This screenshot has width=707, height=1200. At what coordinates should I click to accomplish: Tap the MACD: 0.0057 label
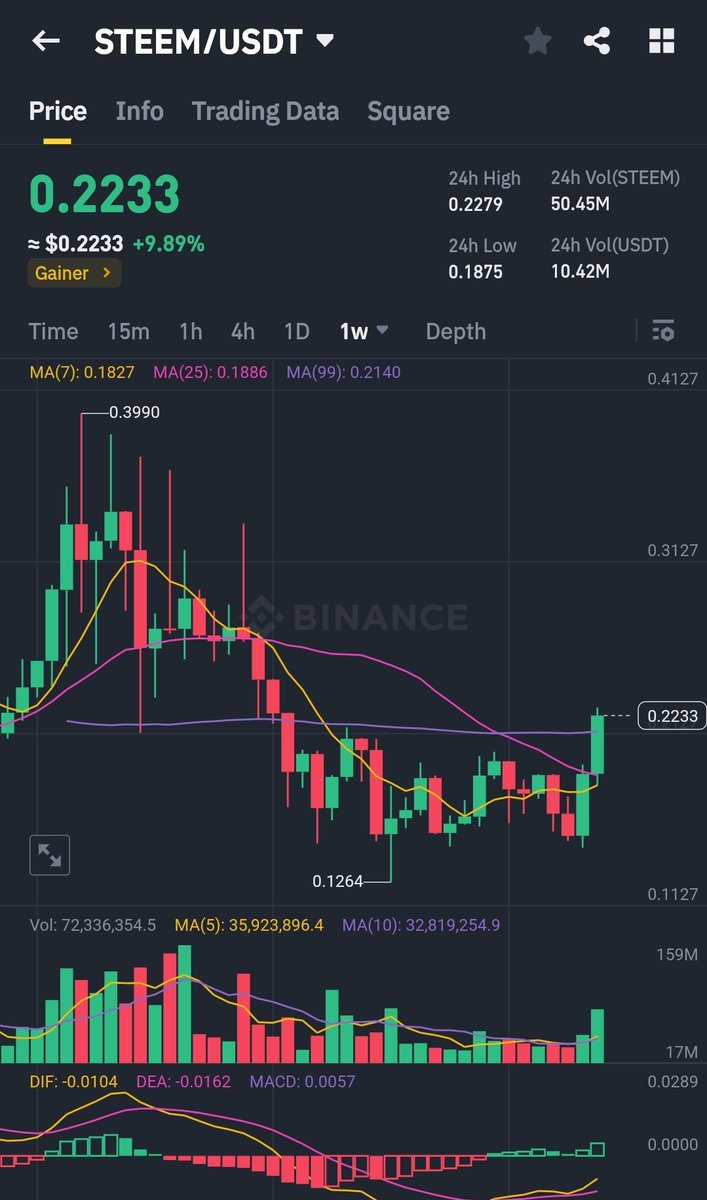click(302, 1081)
